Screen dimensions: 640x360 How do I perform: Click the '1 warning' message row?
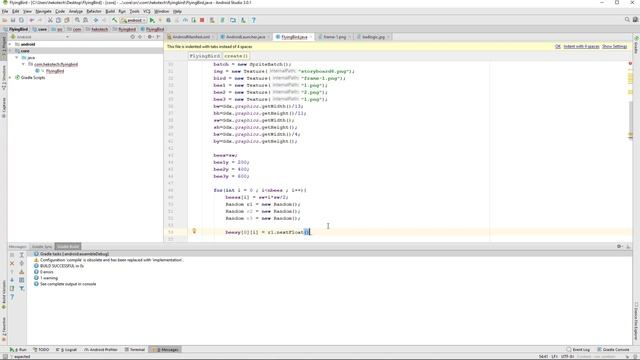49,278
